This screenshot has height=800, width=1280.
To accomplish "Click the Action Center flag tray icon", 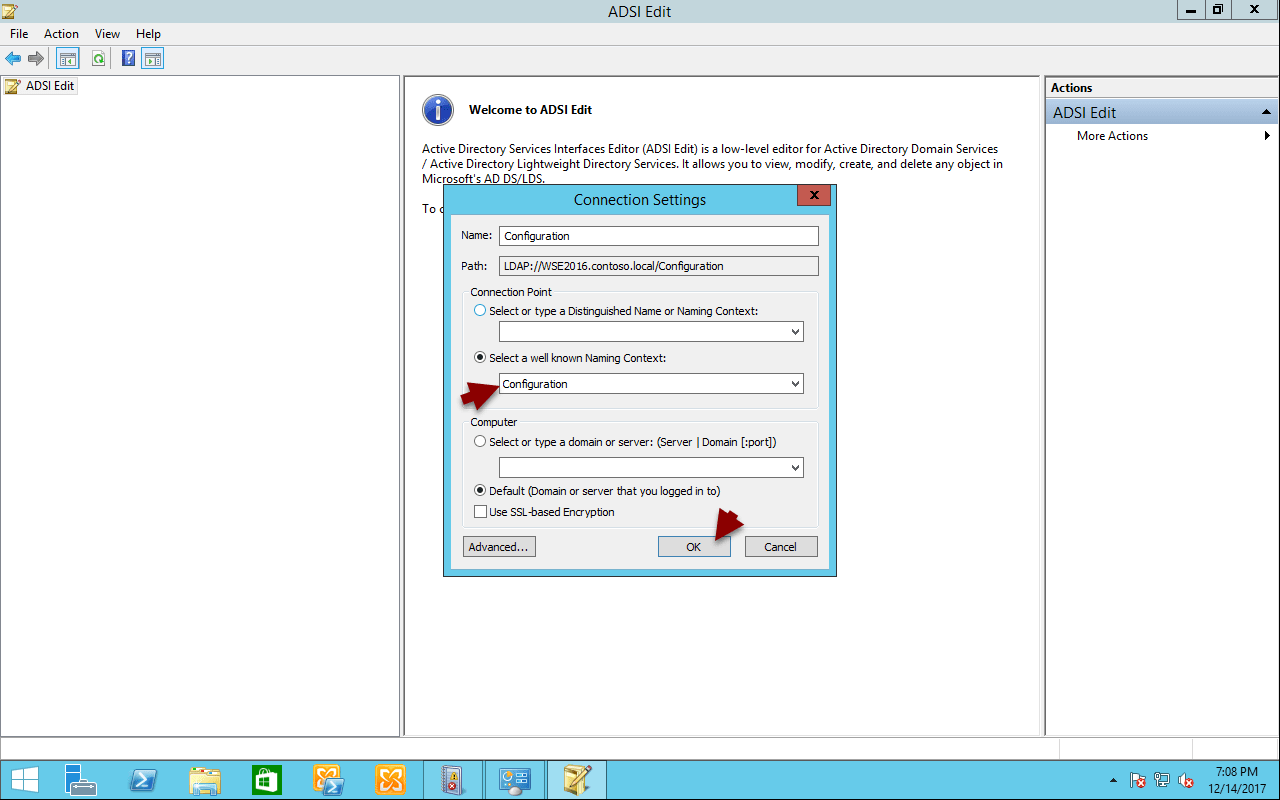I will pyautogui.click(x=1138, y=781).
